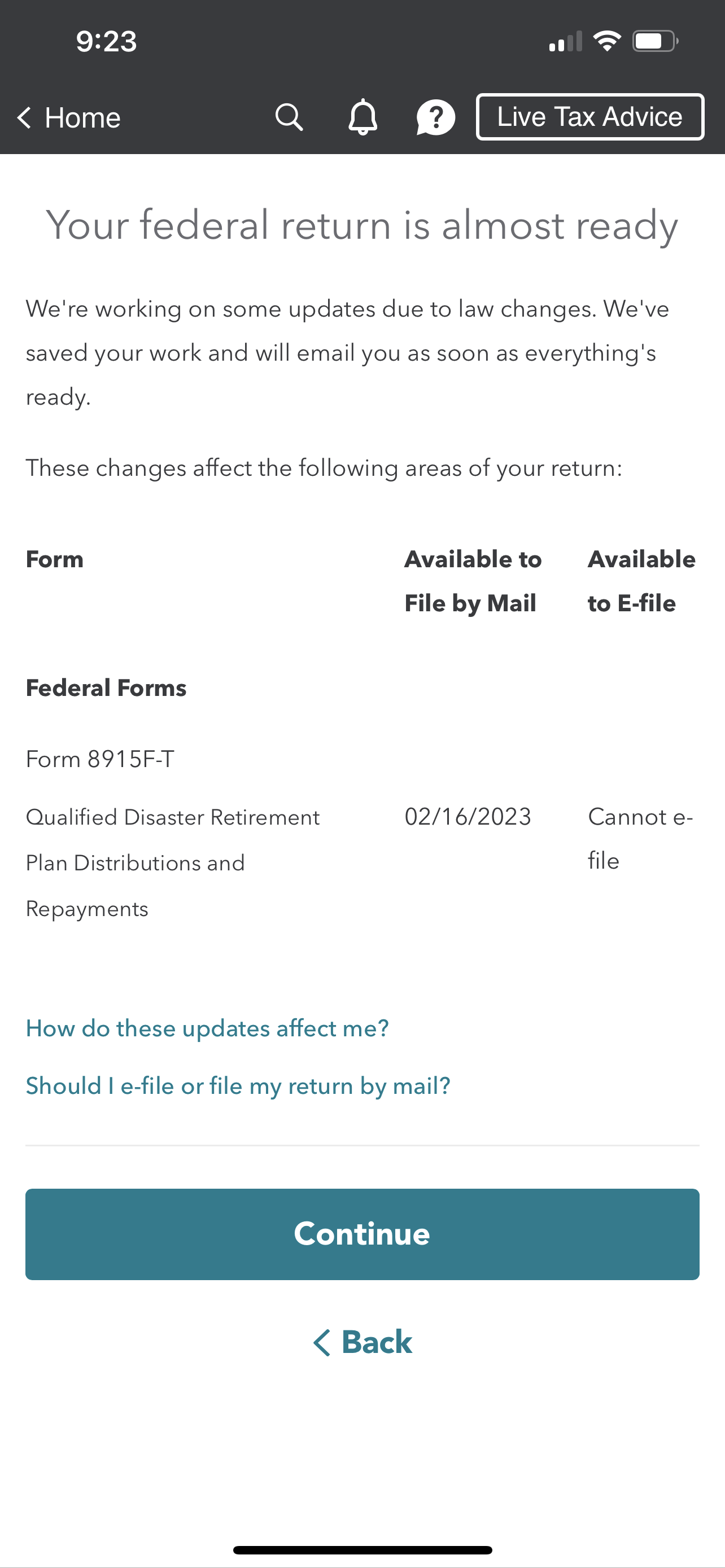
Task: Tap the Home back chevron
Action: point(24,117)
